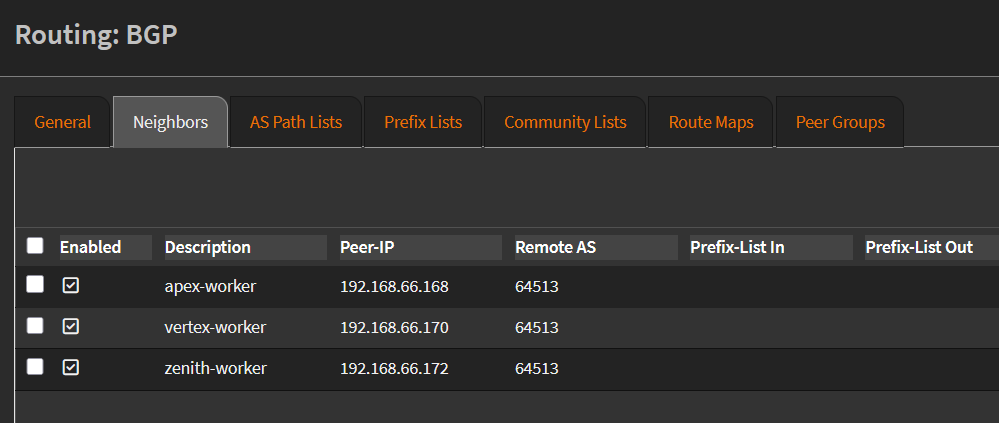Tick the select-all checkbox in table header
Viewport: 999px width, 423px height.
pyautogui.click(x=35, y=246)
